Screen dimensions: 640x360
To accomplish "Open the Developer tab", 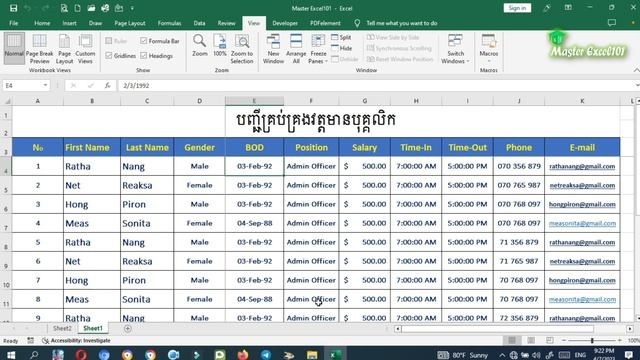I will [285, 23].
